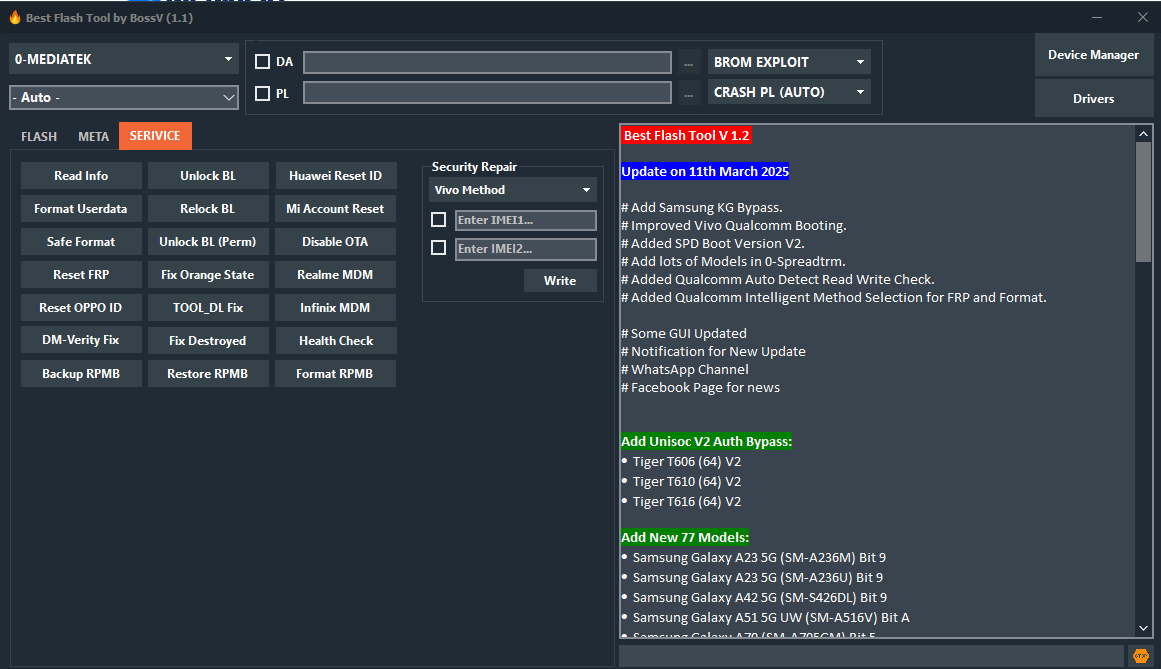Tick the IMEI1 checkbox
Screen dimensions: 1161x669
click(x=438, y=220)
